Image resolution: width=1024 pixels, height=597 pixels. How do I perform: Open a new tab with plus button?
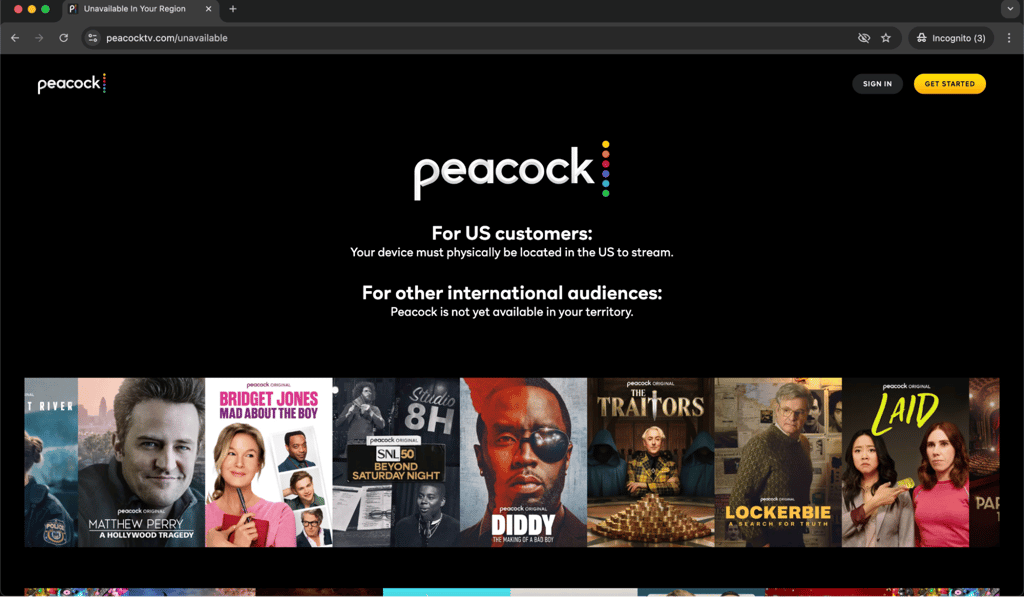(x=232, y=9)
